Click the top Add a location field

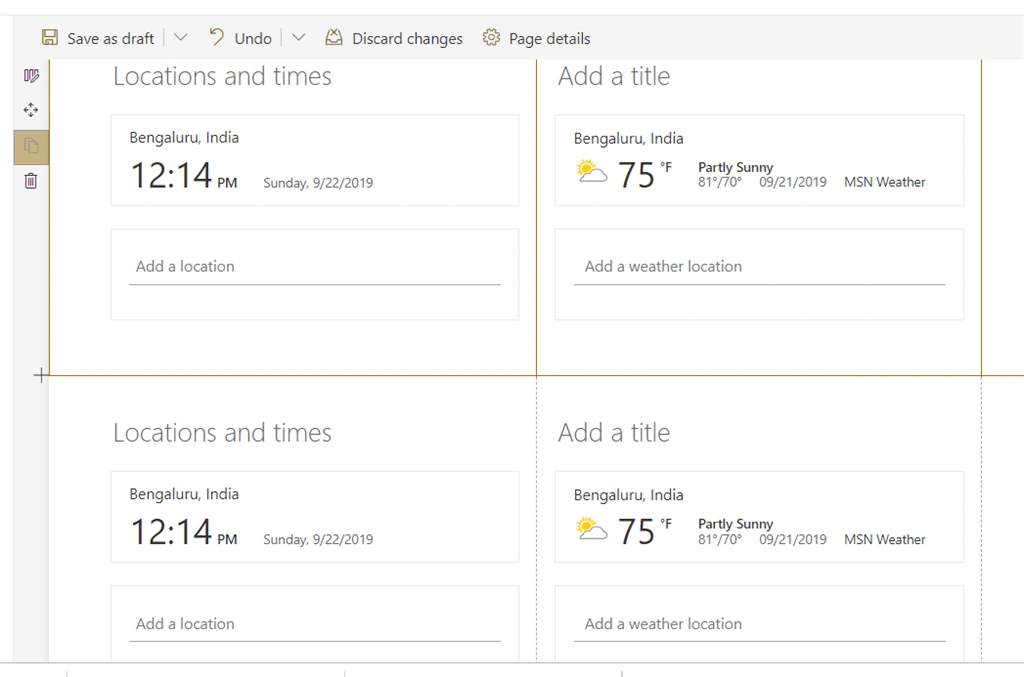coord(315,267)
